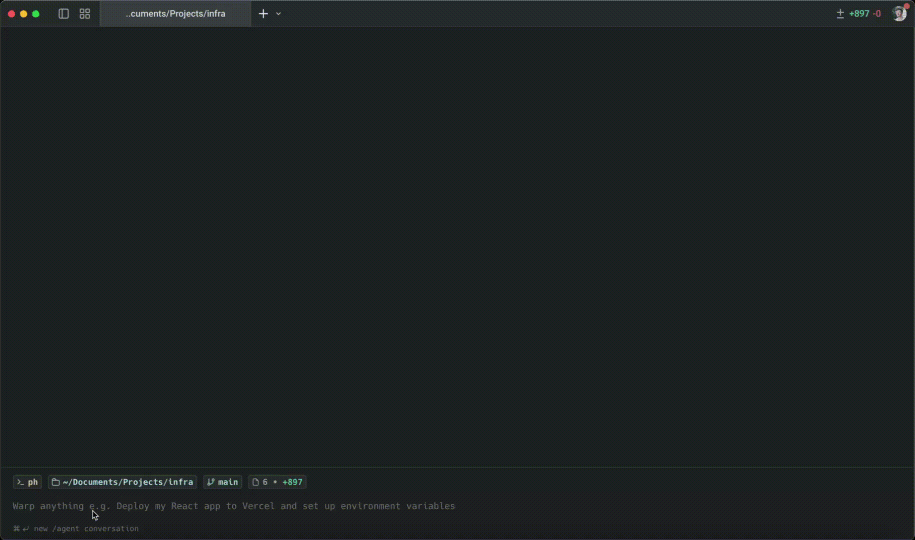Open the +897 -0 diff indicator
Screen dimensions: 915x540
click(858, 13)
